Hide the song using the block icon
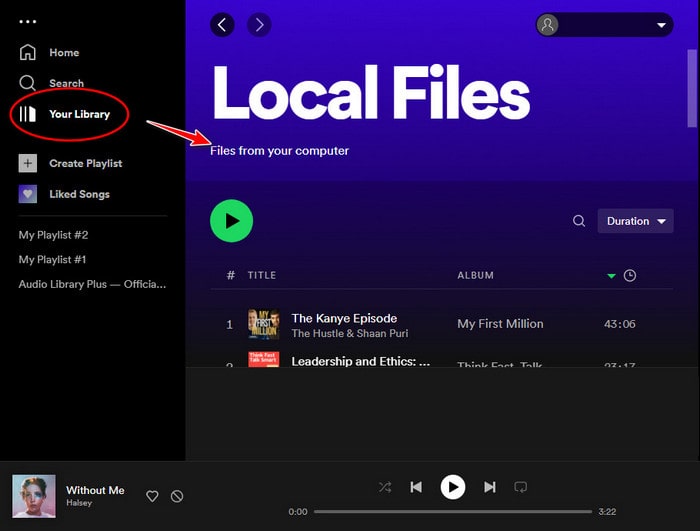 pyautogui.click(x=177, y=496)
